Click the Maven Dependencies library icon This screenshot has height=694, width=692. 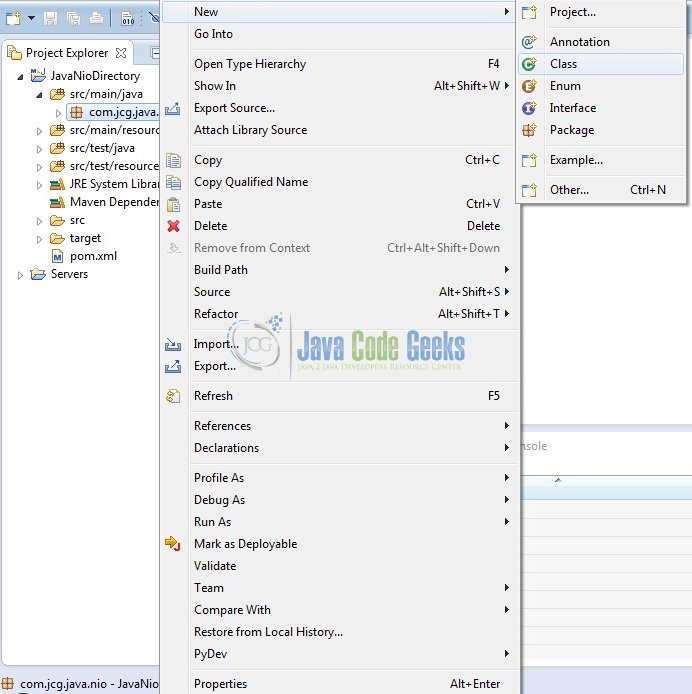[x=57, y=202]
